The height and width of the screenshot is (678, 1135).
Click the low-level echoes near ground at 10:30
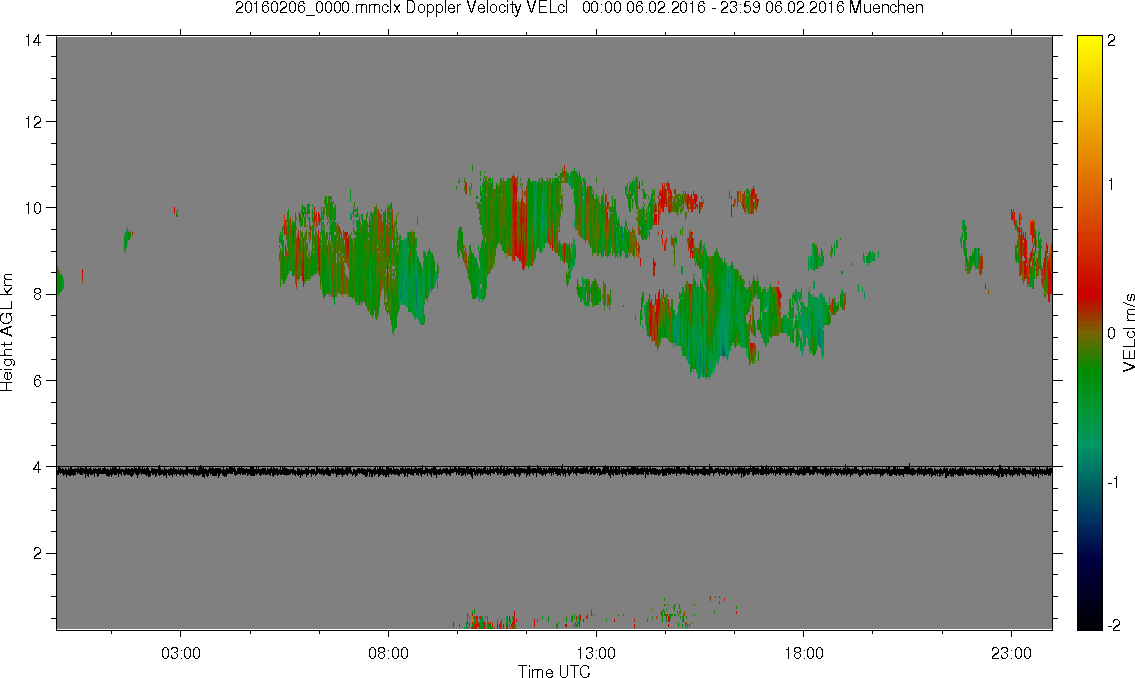point(485,620)
